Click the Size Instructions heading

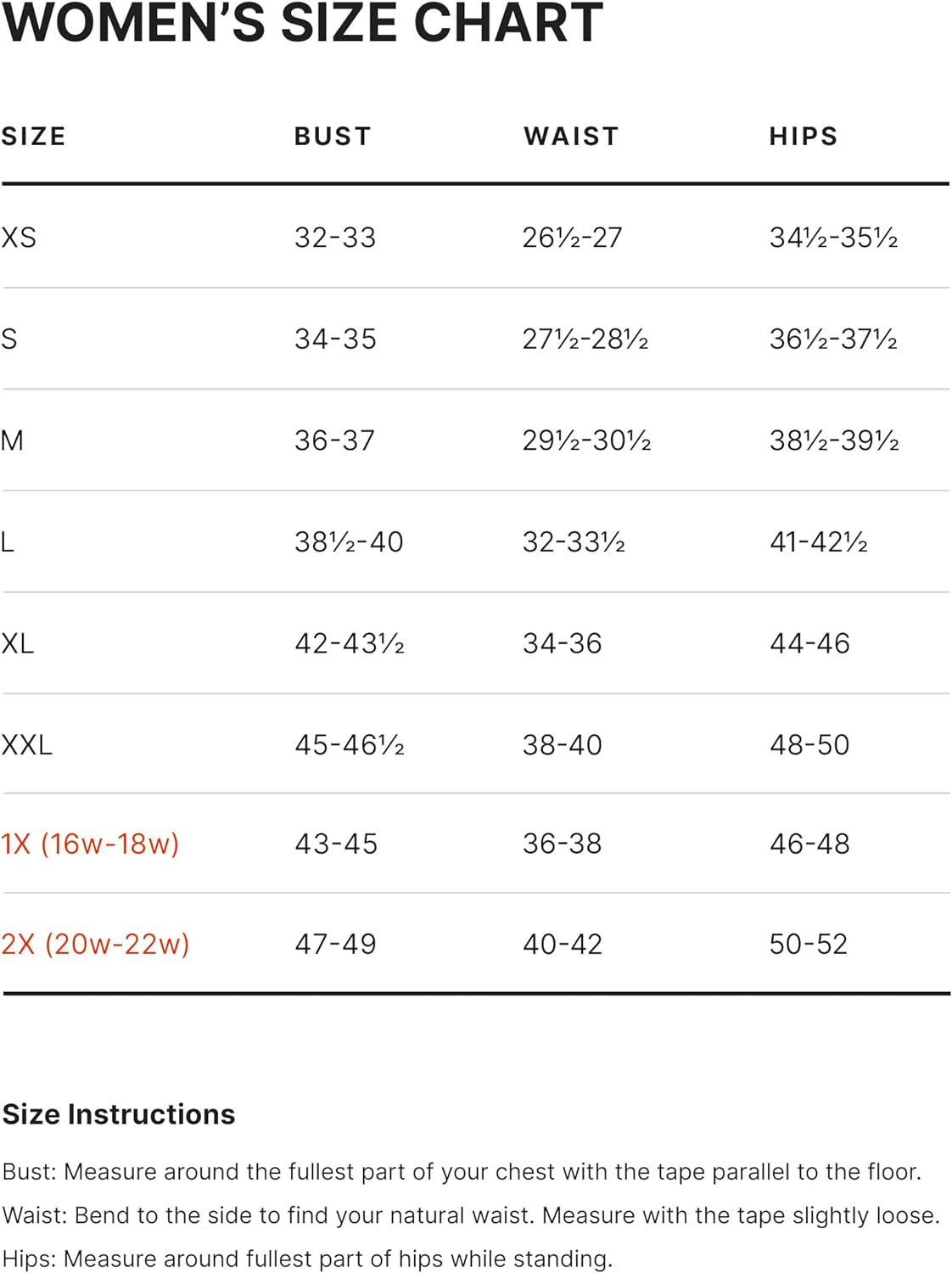click(x=119, y=1114)
